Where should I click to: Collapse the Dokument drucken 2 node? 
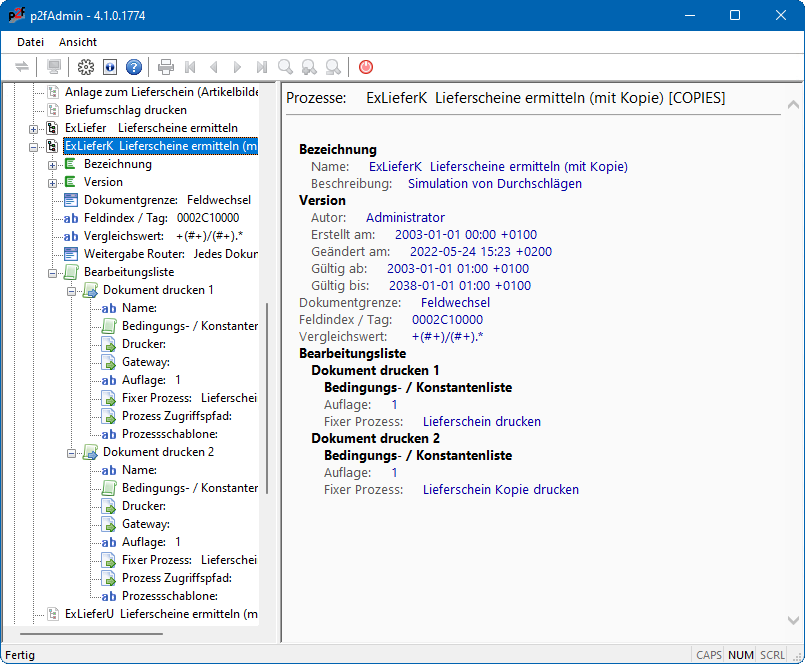point(72,452)
